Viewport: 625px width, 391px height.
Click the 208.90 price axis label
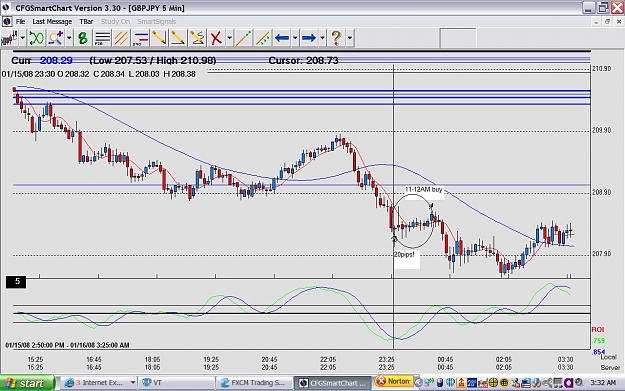tap(601, 193)
